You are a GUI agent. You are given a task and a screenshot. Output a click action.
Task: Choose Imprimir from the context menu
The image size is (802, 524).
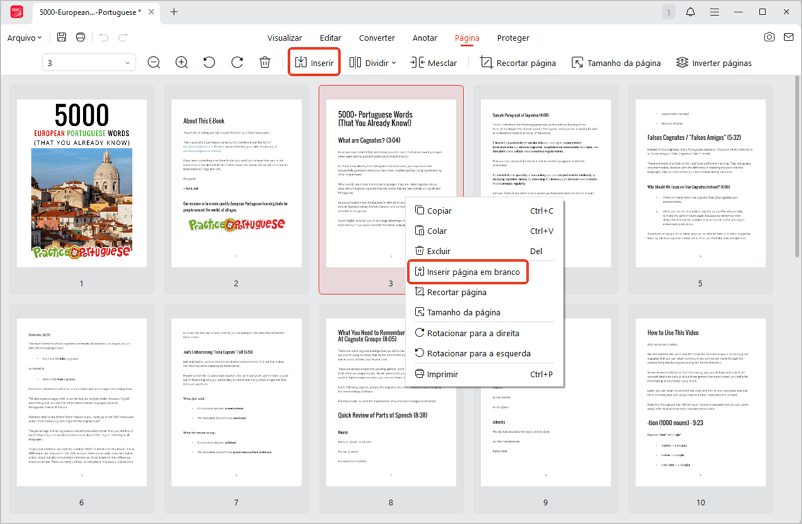484,374
